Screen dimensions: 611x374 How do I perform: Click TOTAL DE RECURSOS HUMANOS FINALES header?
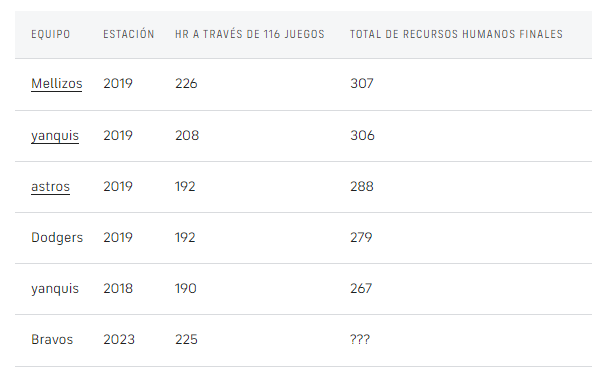pos(456,34)
